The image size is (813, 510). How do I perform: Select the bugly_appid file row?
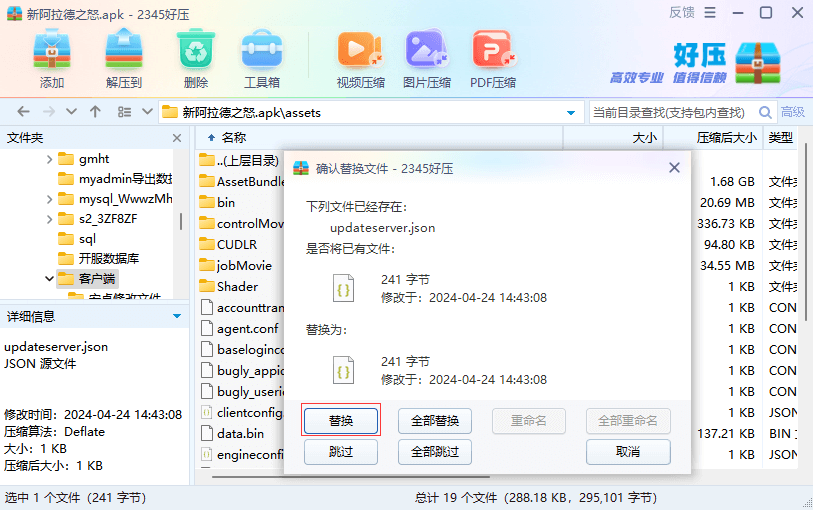click(242, 371)
